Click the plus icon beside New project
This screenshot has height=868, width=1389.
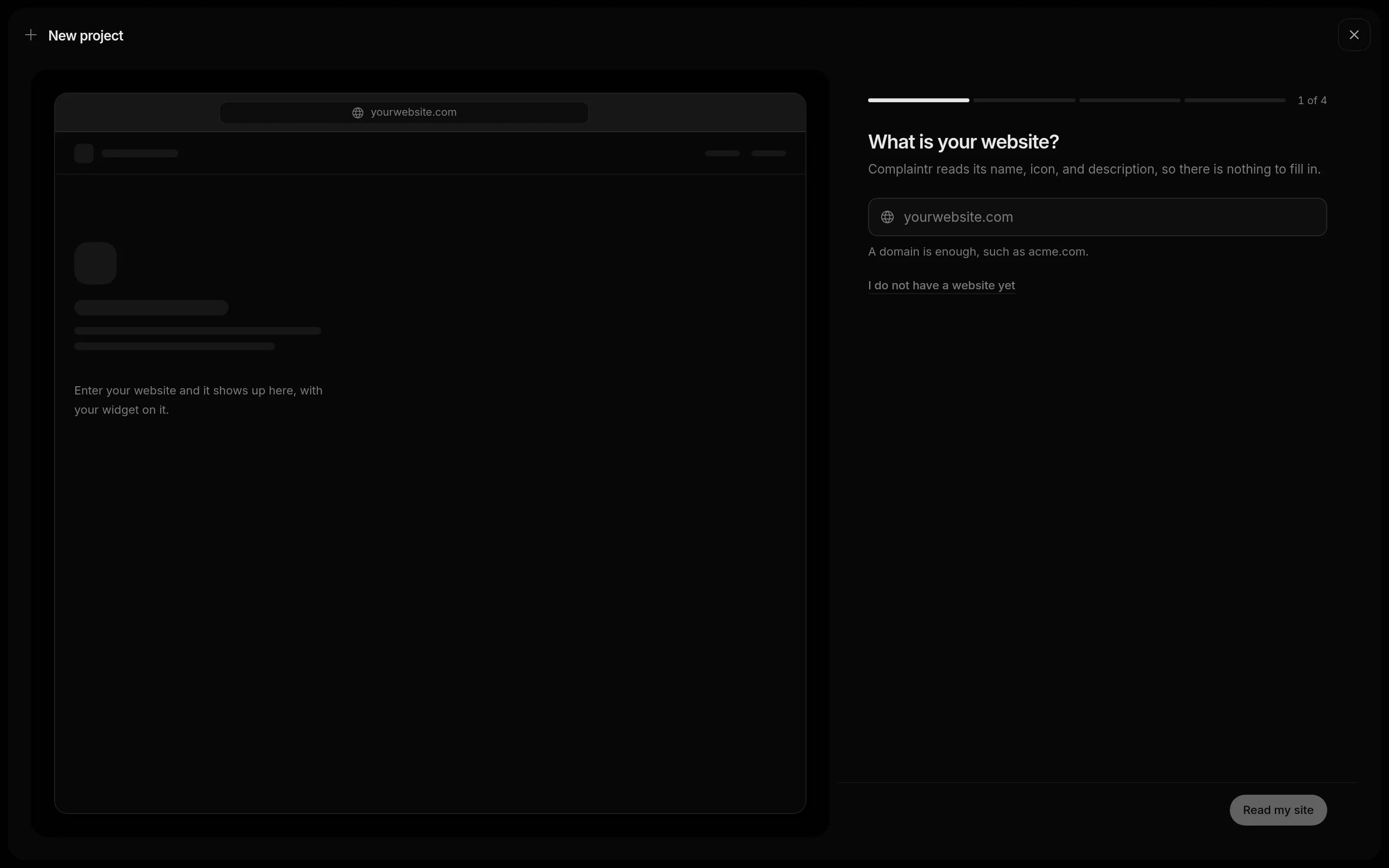click(x=31, y=35)
